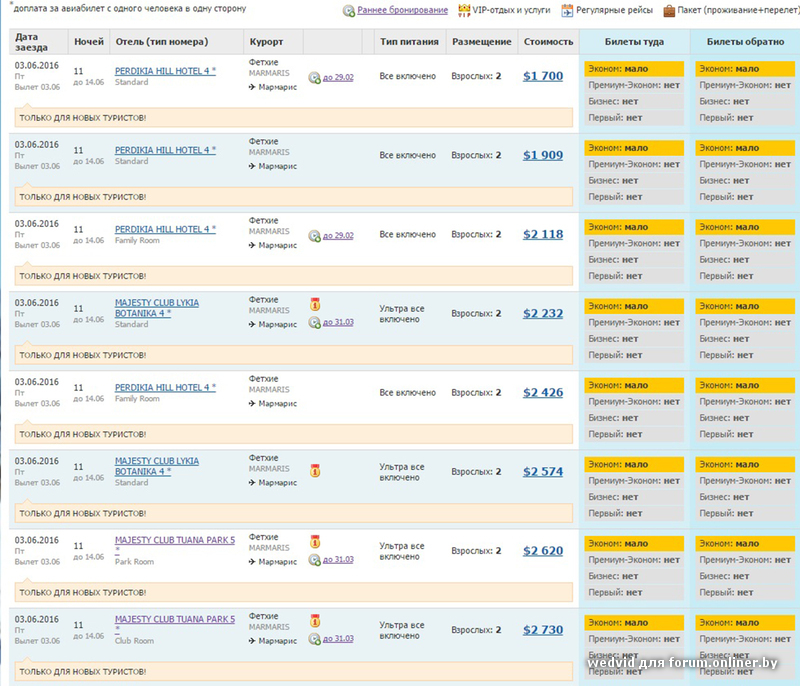The width and height of the screenshot is (800, 686).
Task: Click the early booking clock icon in the $2 730 row
Action: (314, 639)
